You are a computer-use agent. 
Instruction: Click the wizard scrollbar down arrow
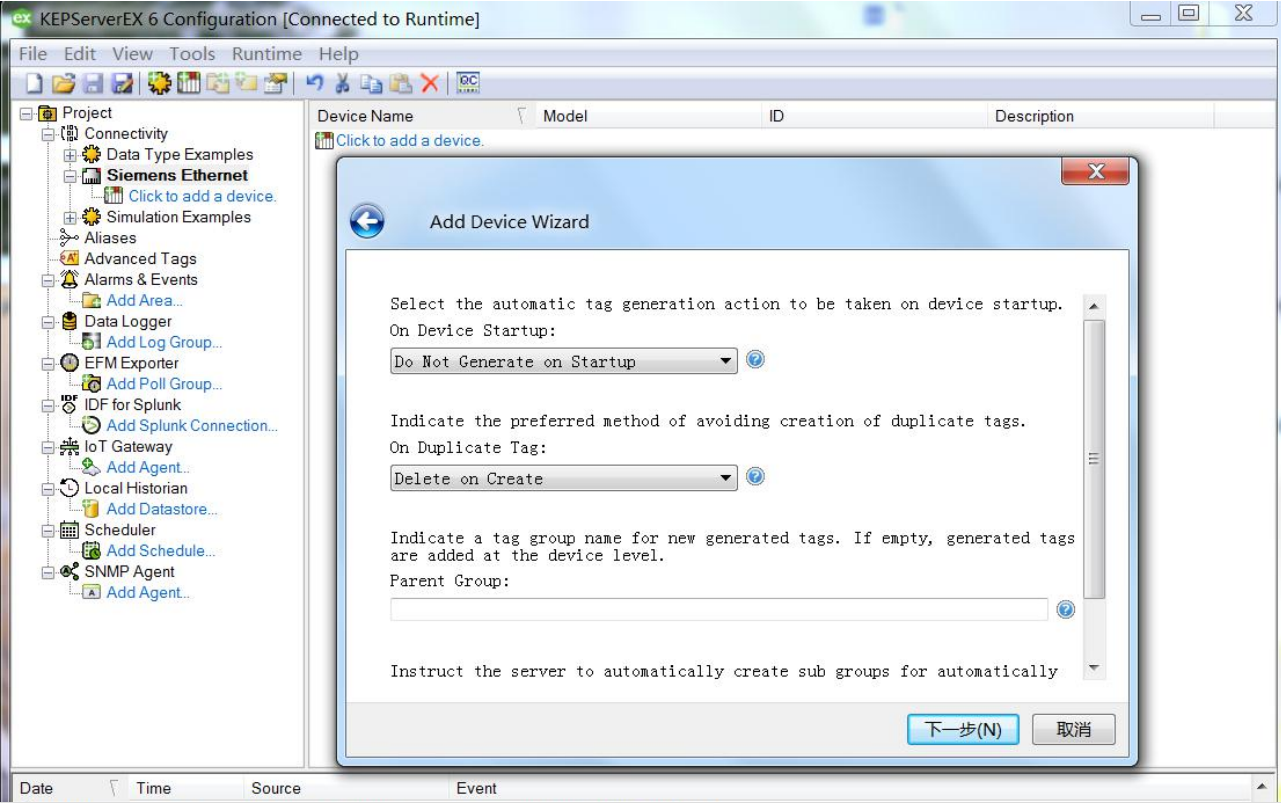(x=1094, y=668)
